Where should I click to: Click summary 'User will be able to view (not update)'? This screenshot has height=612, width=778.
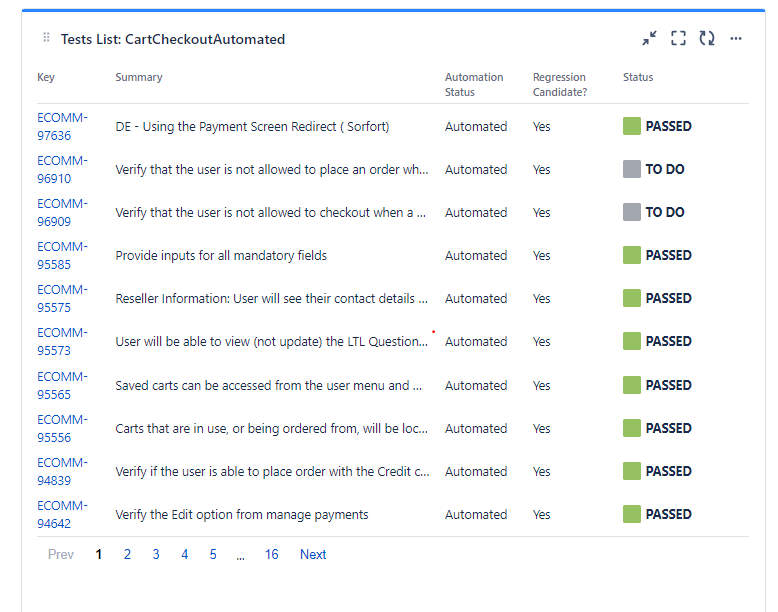coord(271,341)
